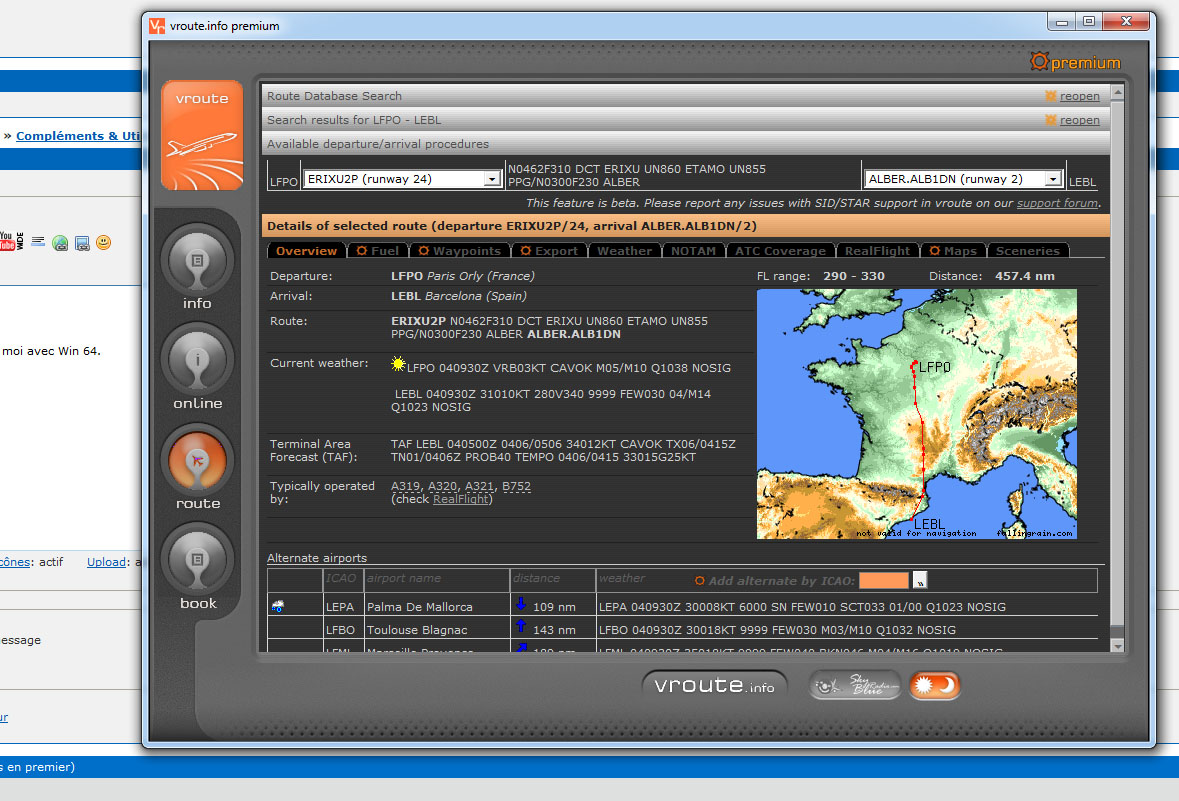Click the YouTube icon in forum toolbar
This screenshot has height=801, width=1179.
tap(7, 241)
